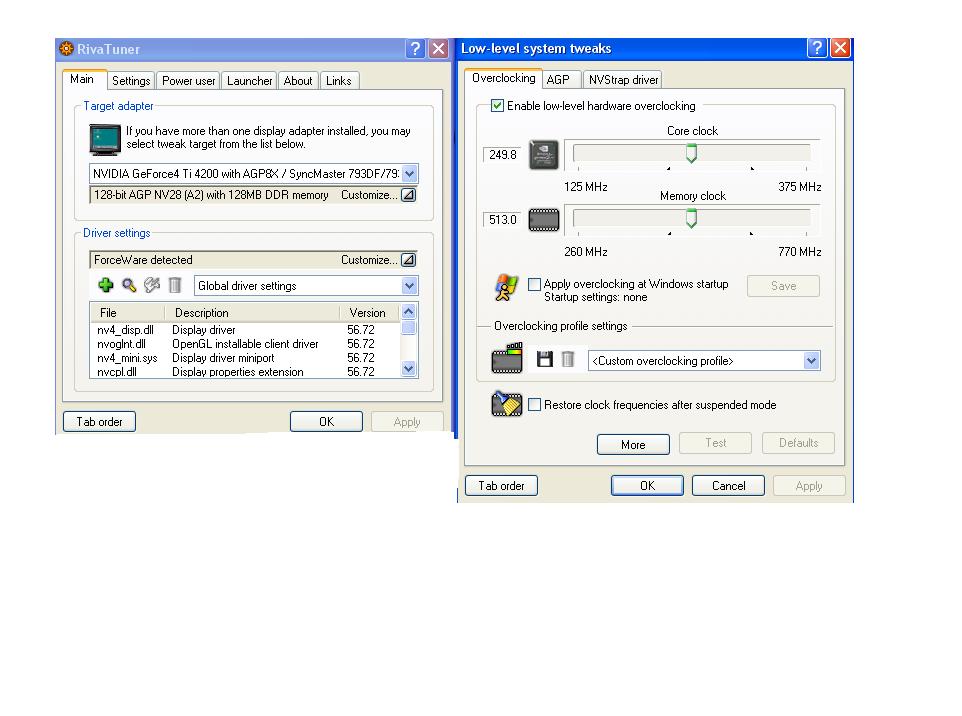The image size is (962, 716).
Task: Click the green plus add driver icon
Action: tap(106, 286)
